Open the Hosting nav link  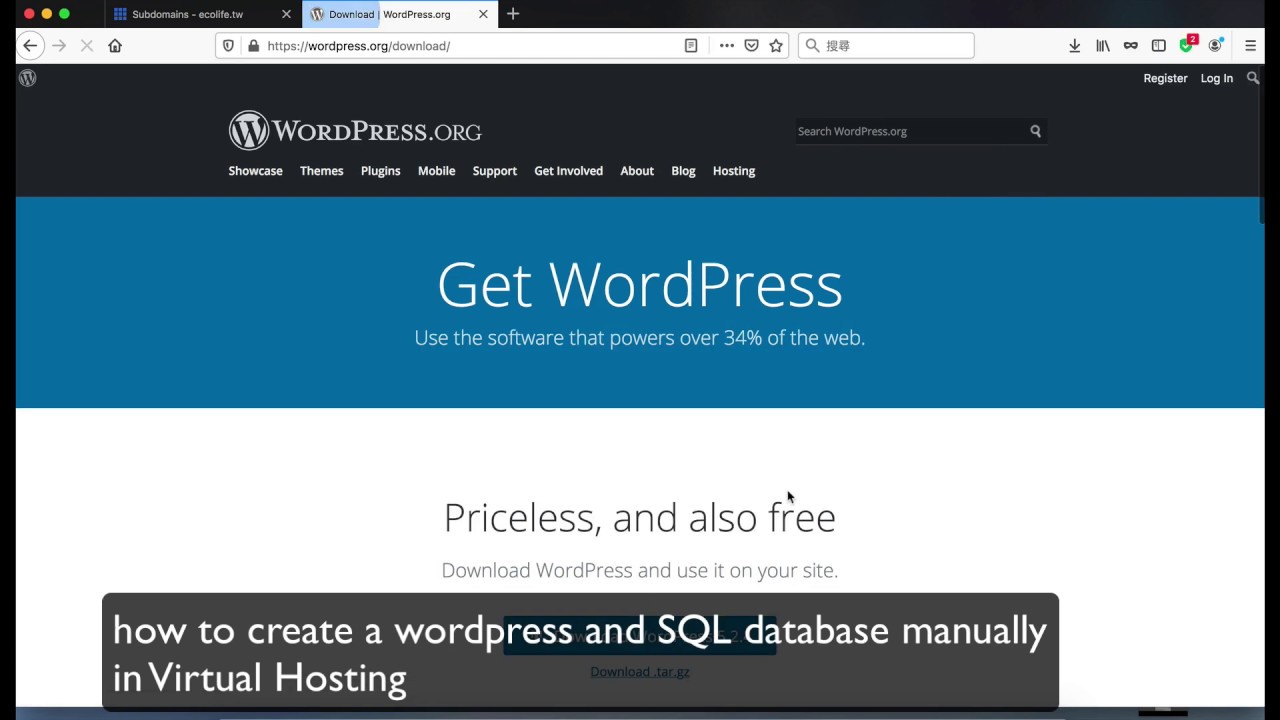click(733, 171)
